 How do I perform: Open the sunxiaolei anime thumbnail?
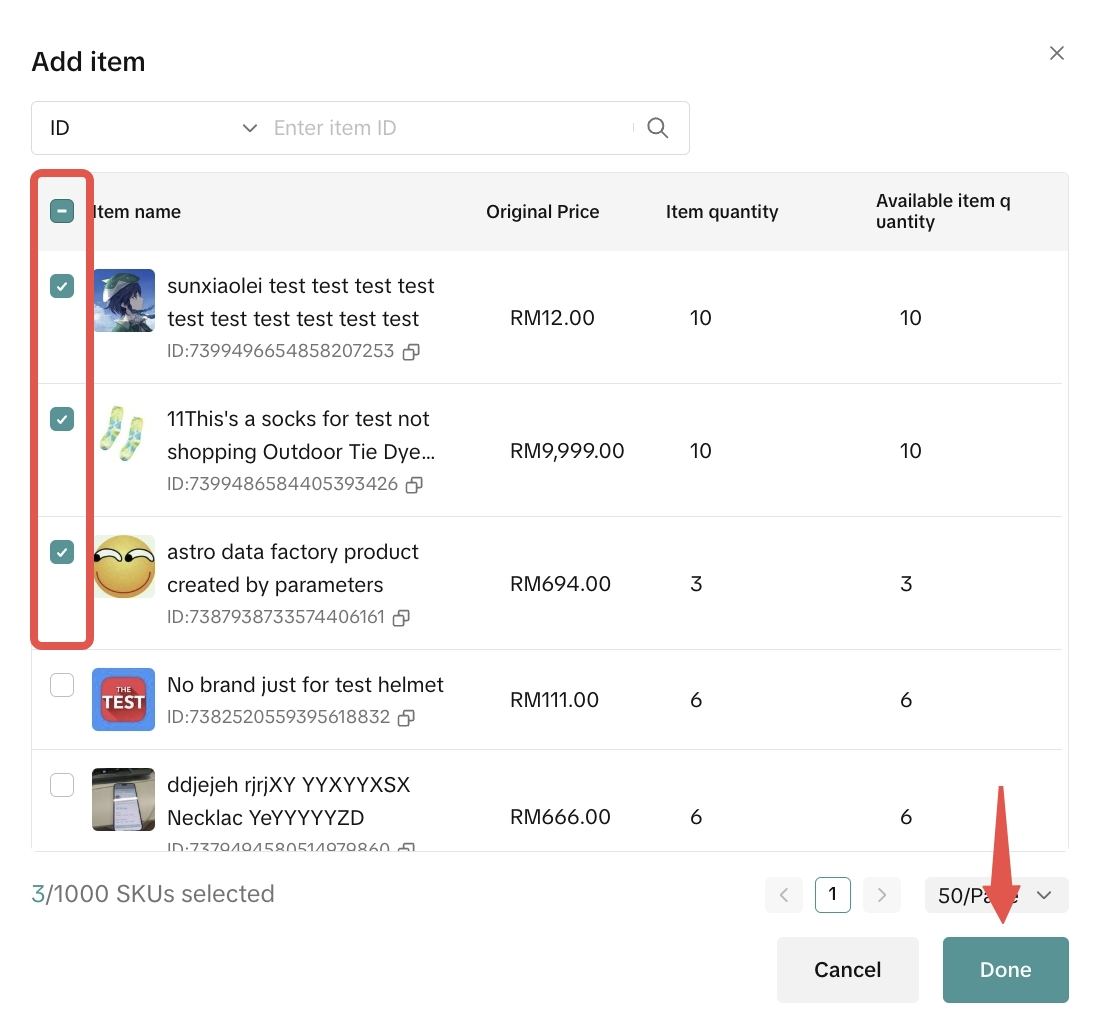tap(124, 300)
